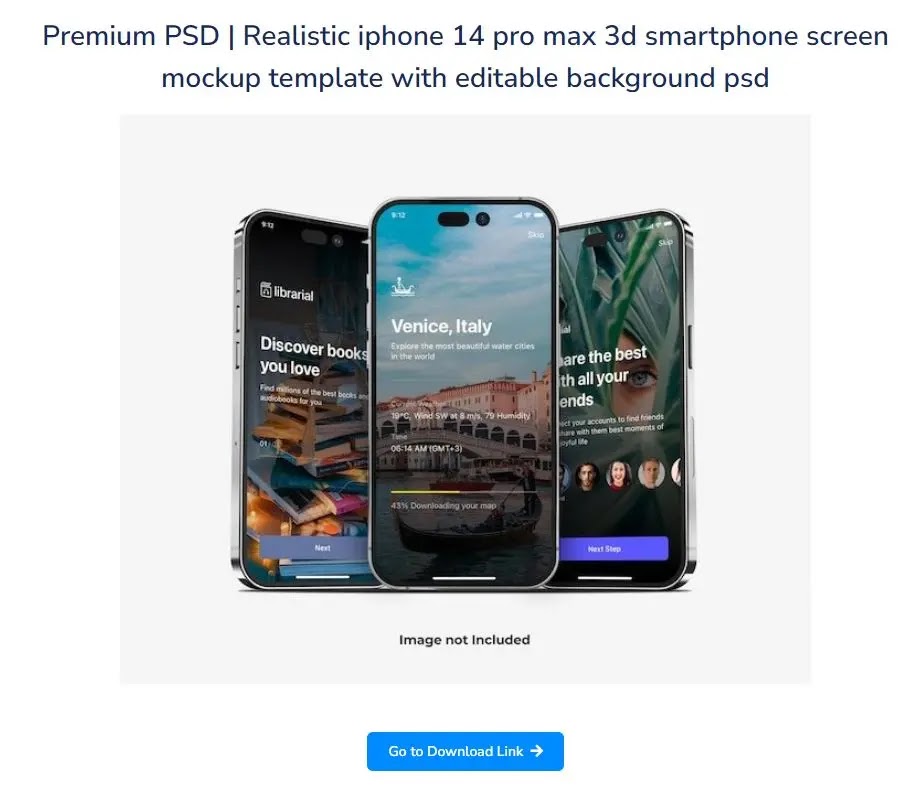Select the Premium PSD page title heading
Image resolution: width=905 pixels, height=793 pixels.
465,57
